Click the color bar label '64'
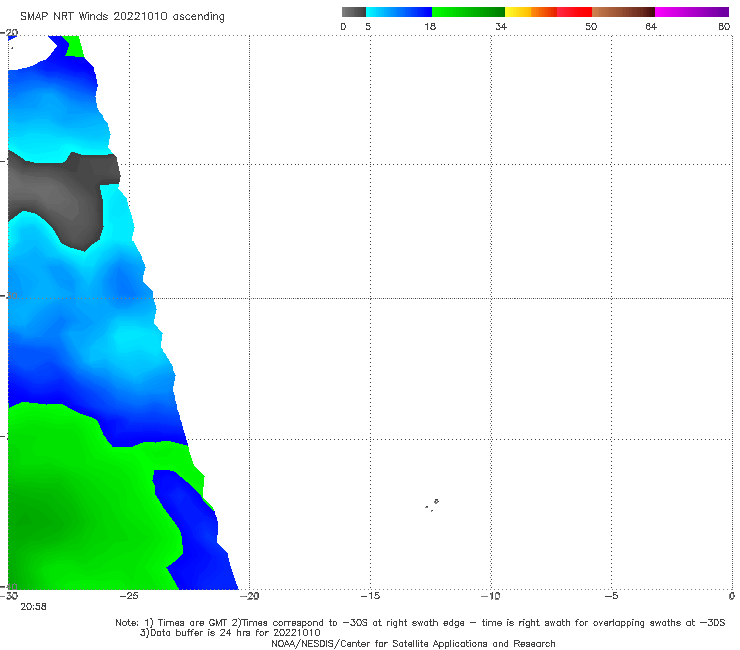740x650 pixels. coord(651,26)
